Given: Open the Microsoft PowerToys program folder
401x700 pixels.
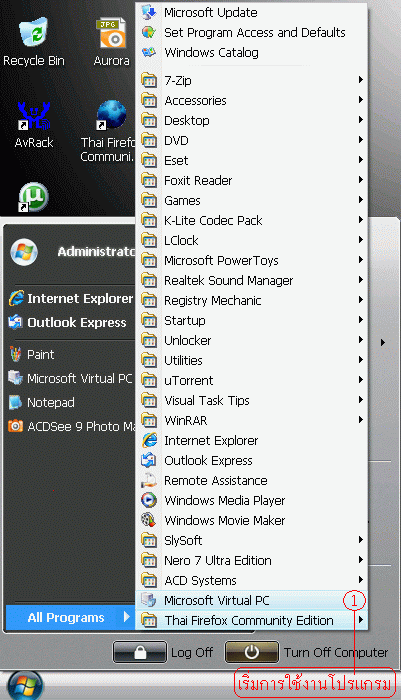Looking at the screenshot, I should (x=251, y=260).
